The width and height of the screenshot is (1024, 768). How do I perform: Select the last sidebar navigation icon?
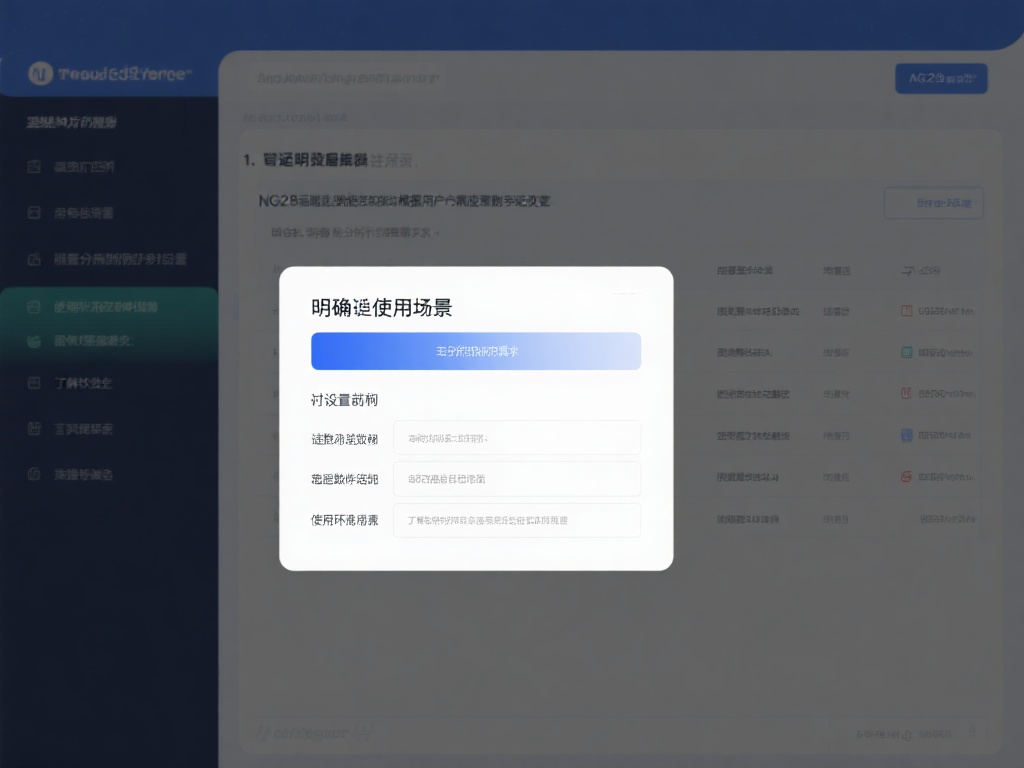tap(34, 474)
